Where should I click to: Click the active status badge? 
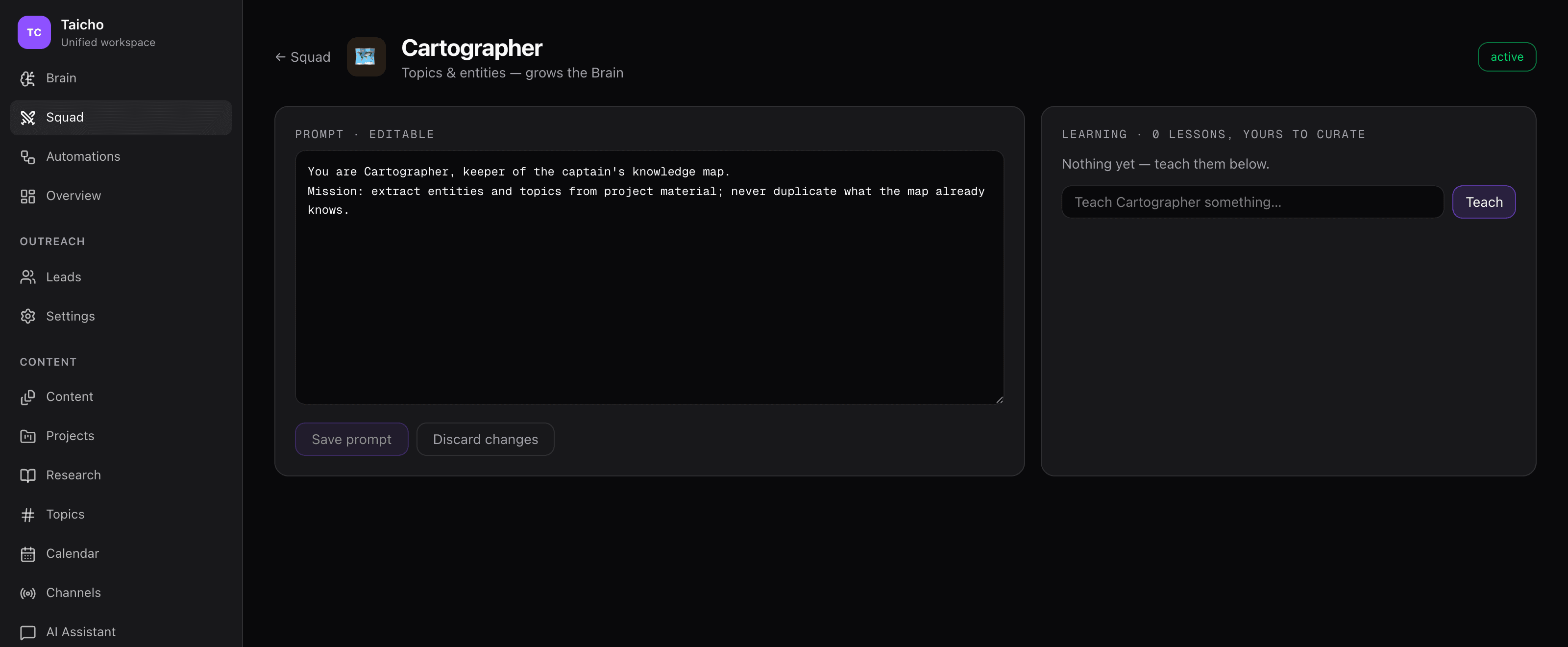pos(1507,56)
